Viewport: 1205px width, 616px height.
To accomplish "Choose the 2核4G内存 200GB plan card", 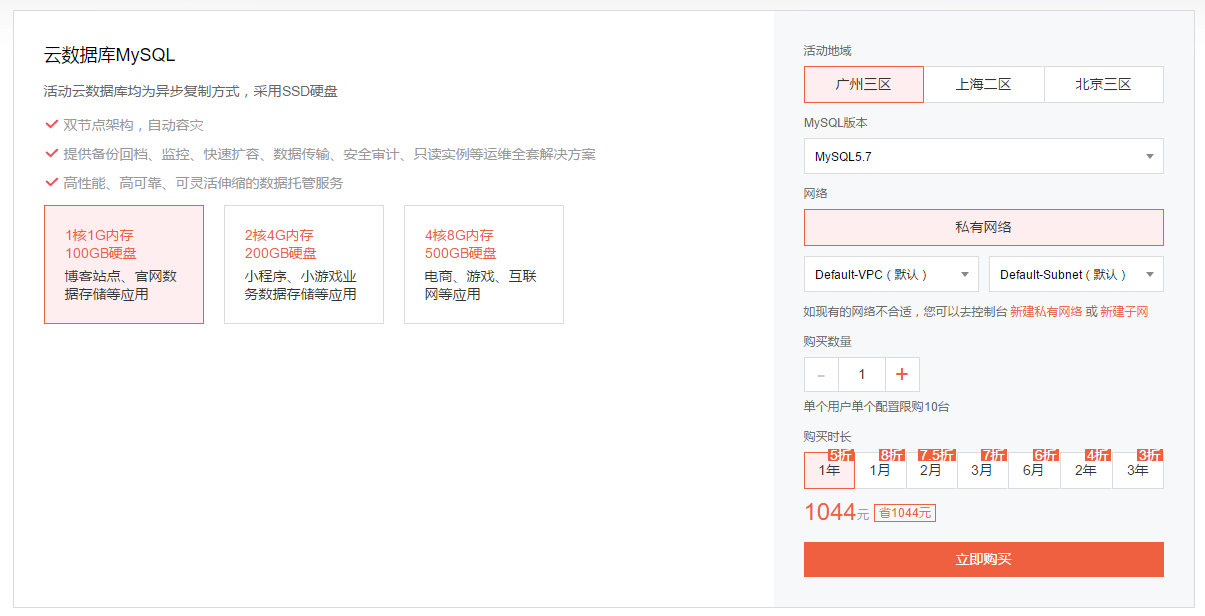I will point(304,265).
